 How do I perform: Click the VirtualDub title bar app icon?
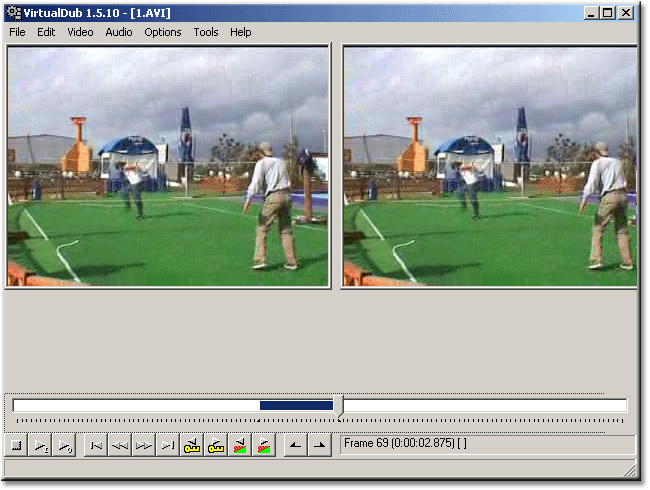(x=14, y=13)
